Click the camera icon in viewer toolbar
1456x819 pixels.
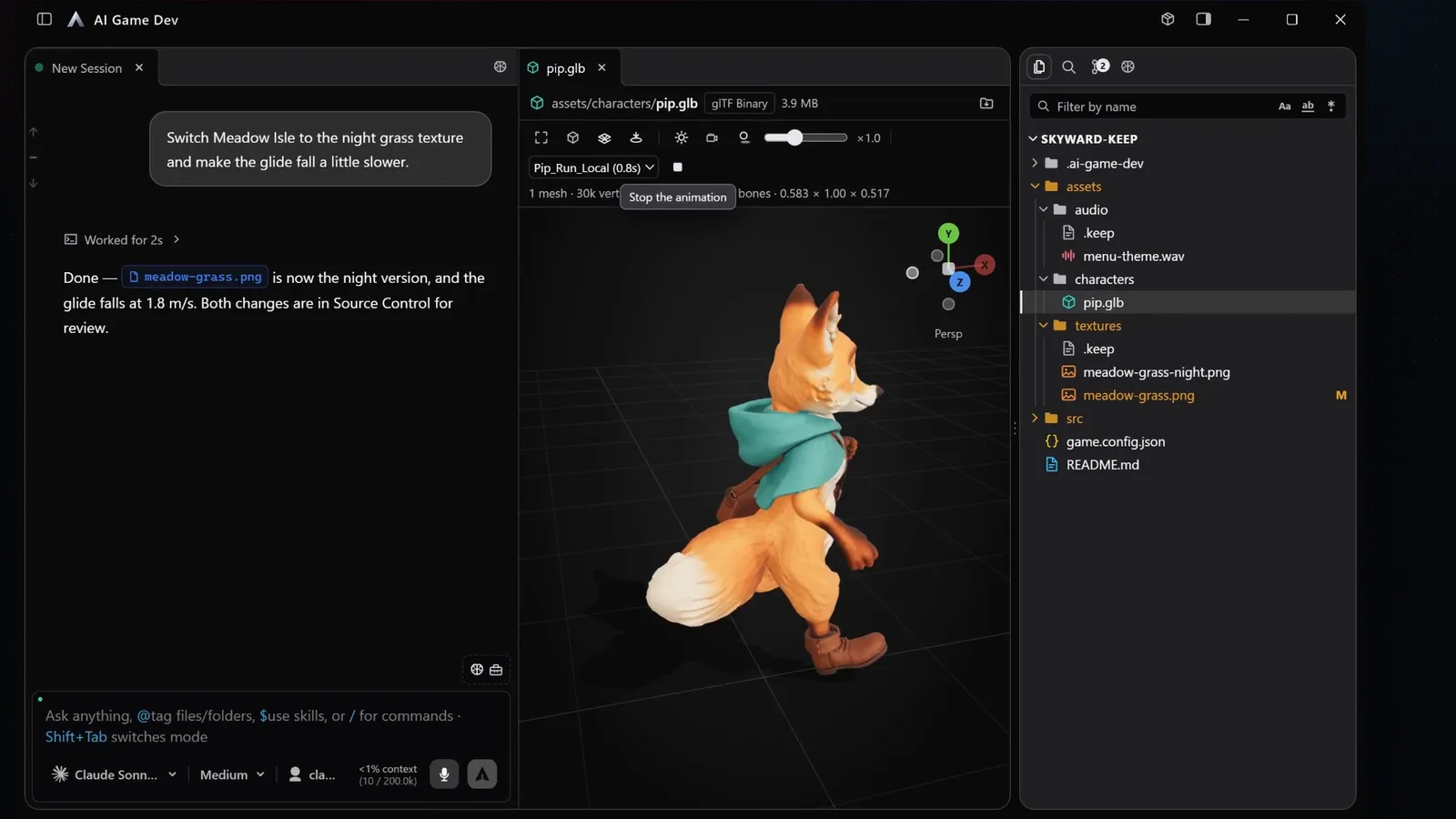713,137
